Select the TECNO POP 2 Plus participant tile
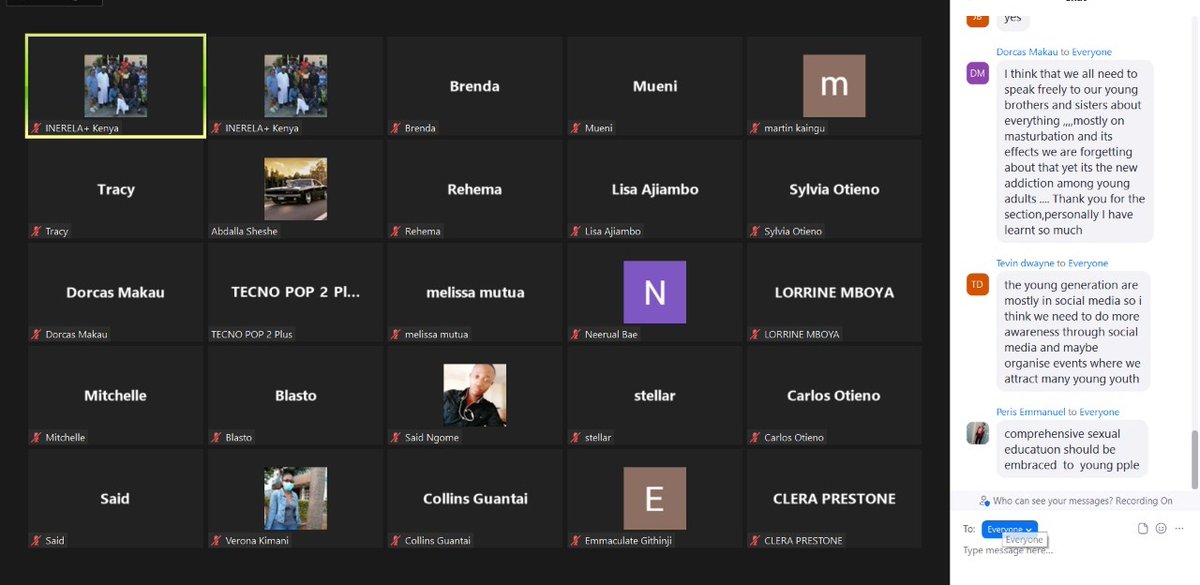The image size is (1200, 585). [295, 293]
